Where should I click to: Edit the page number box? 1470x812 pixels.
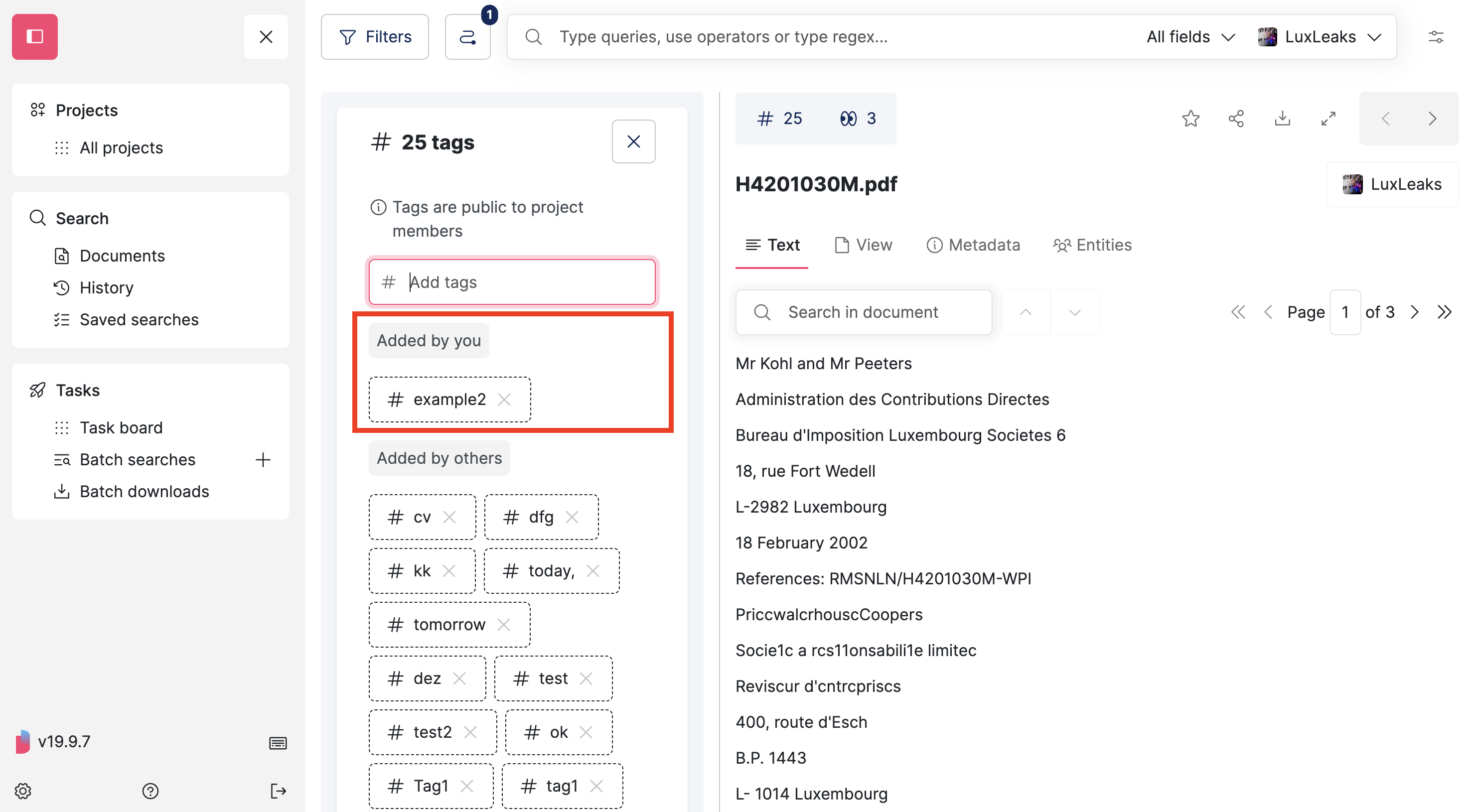click(x=1344, y=312)
